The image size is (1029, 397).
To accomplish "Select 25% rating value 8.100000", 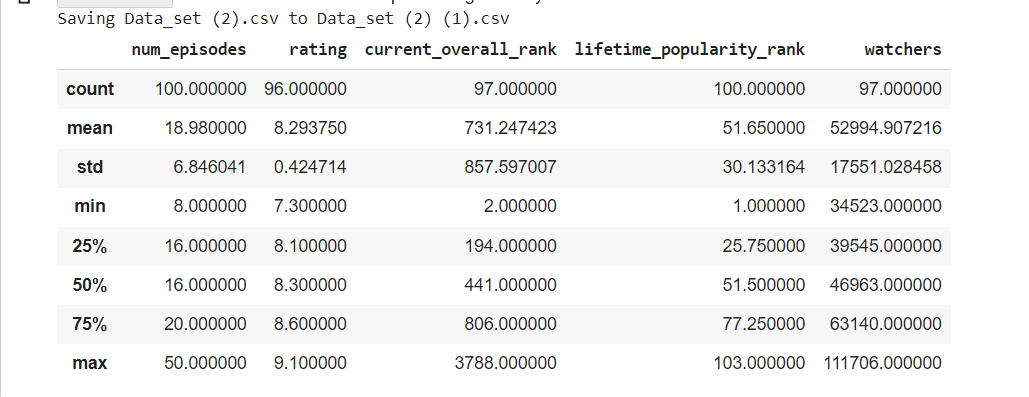I will coord(310,246).
